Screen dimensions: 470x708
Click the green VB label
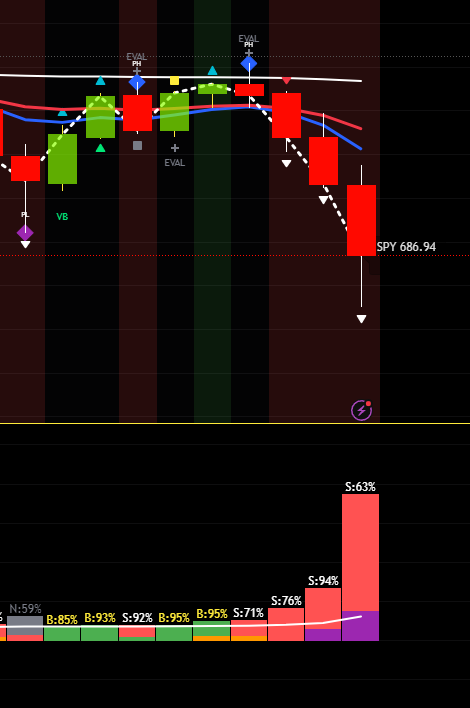62,217
